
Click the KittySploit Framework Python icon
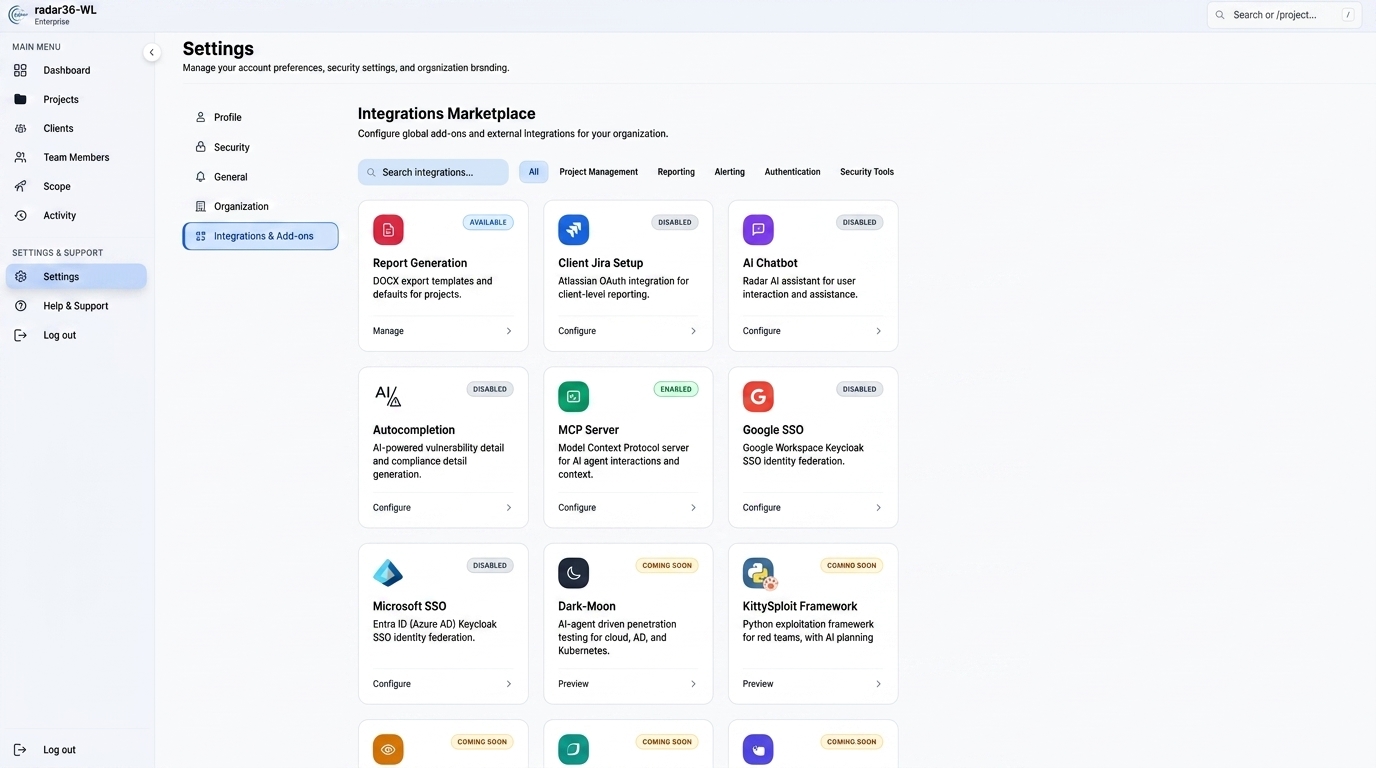click(760, 574)
